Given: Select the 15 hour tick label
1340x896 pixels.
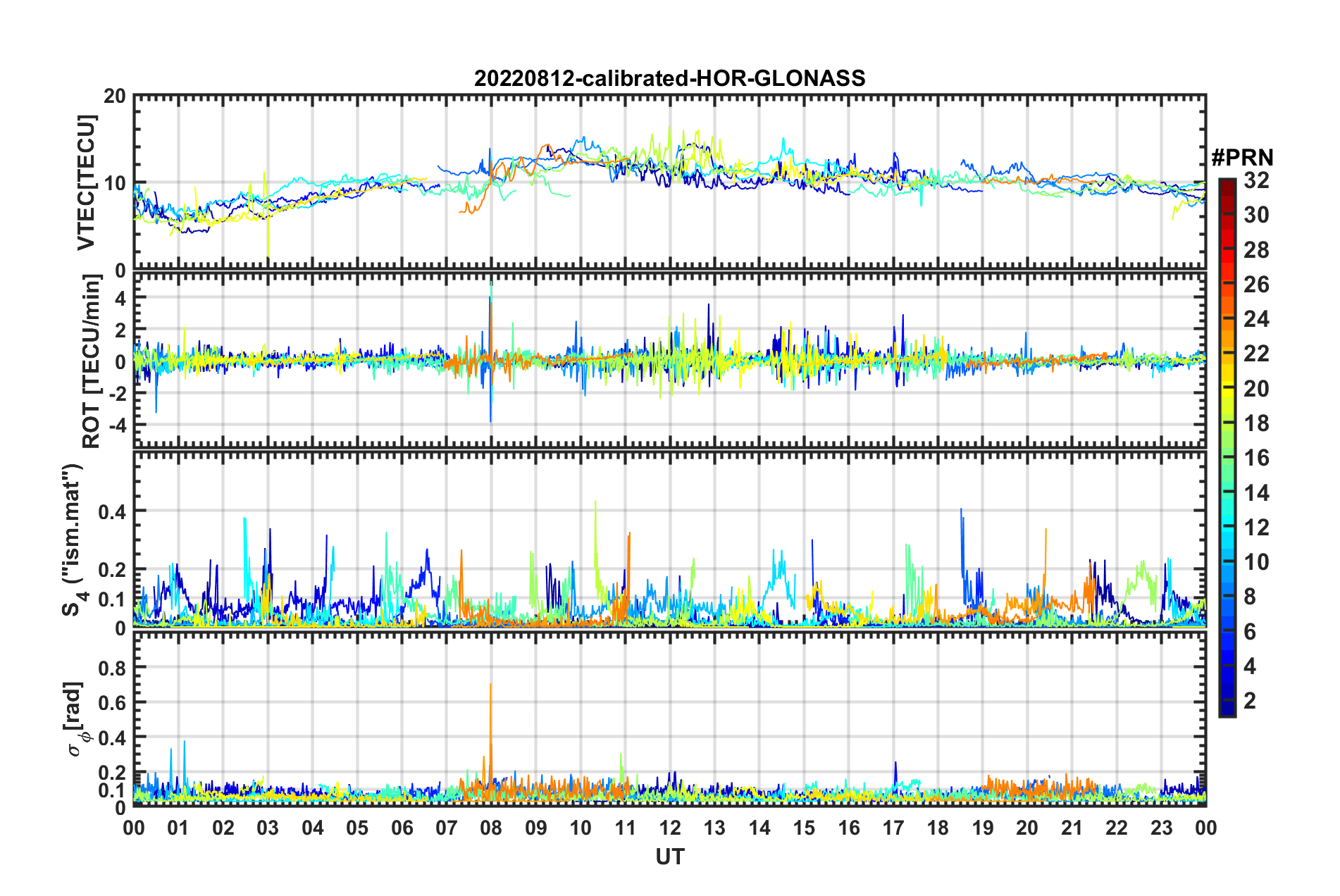Looking at the screenshot, I should [804, 827].
